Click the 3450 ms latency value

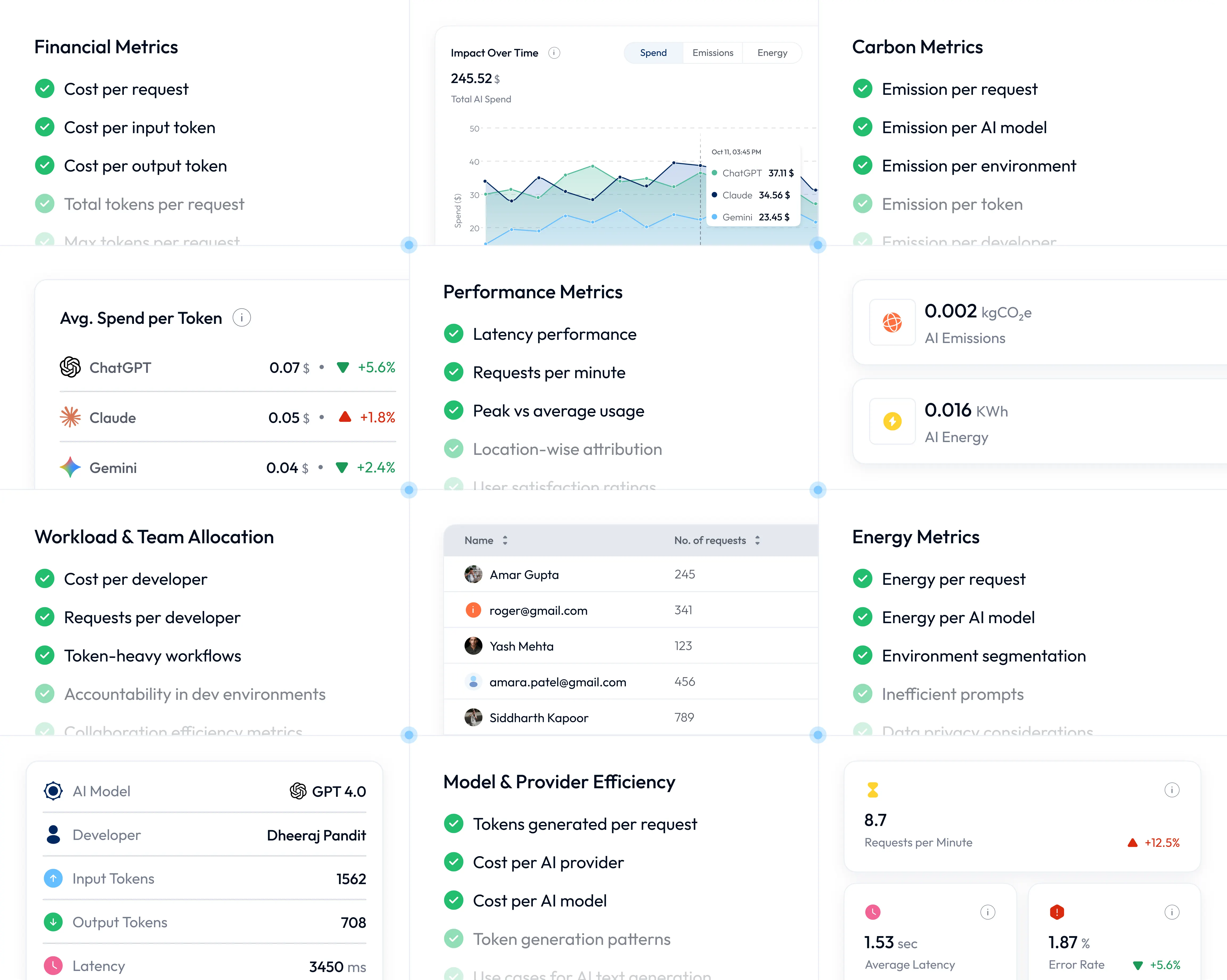point(337,966)
